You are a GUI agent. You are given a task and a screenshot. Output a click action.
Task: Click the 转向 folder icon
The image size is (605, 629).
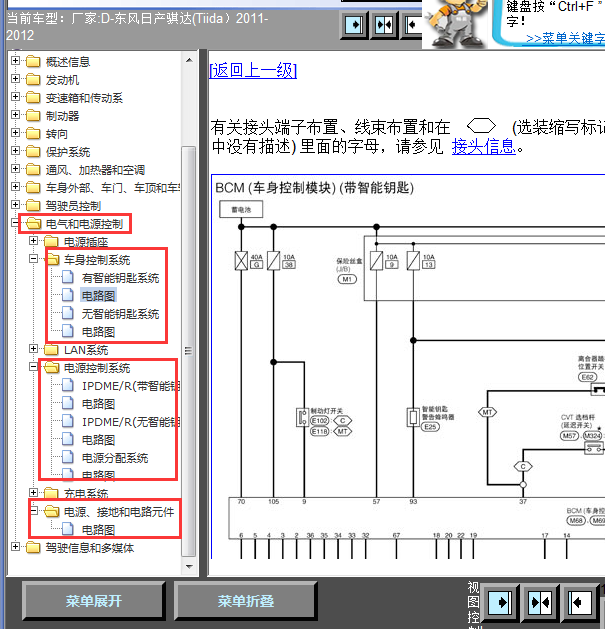tap(33, 134)
